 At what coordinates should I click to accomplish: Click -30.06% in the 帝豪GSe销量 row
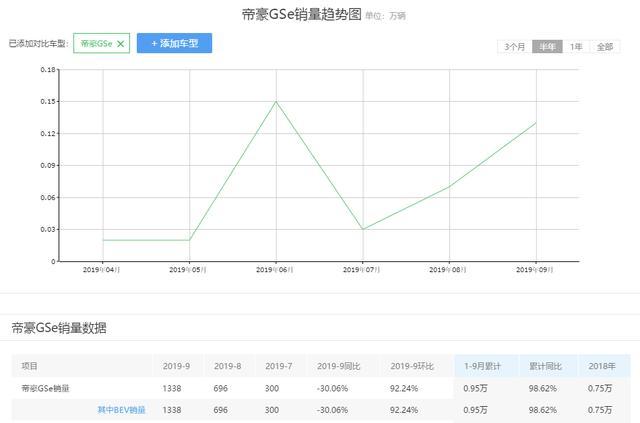click(333, 388)
